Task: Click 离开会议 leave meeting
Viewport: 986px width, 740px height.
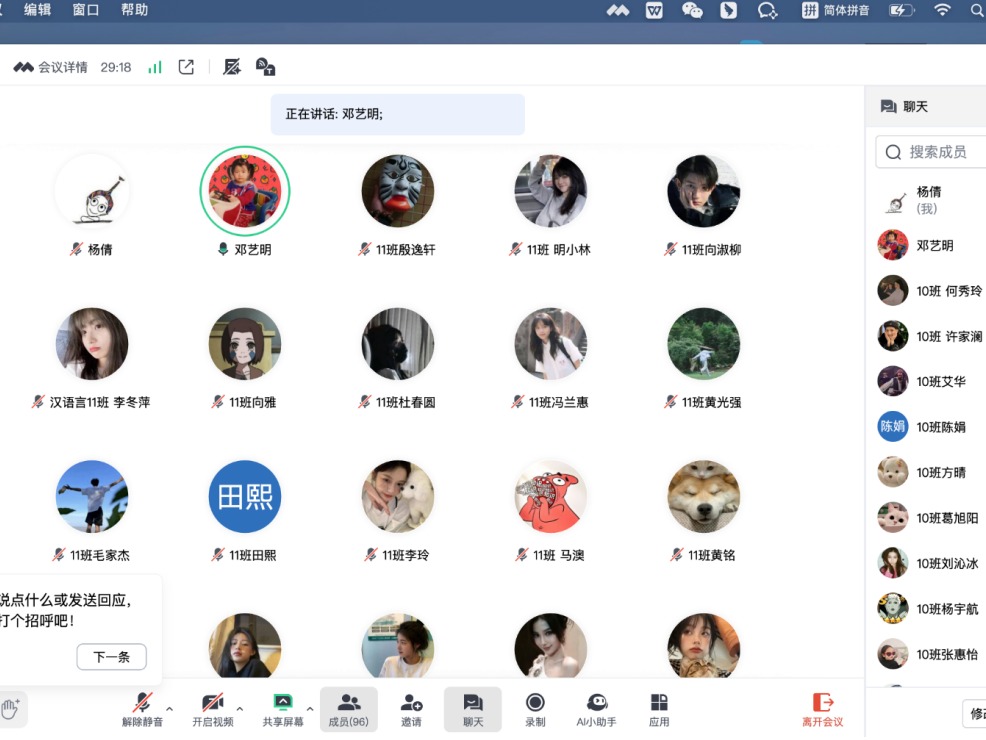Action: point(823,709)
